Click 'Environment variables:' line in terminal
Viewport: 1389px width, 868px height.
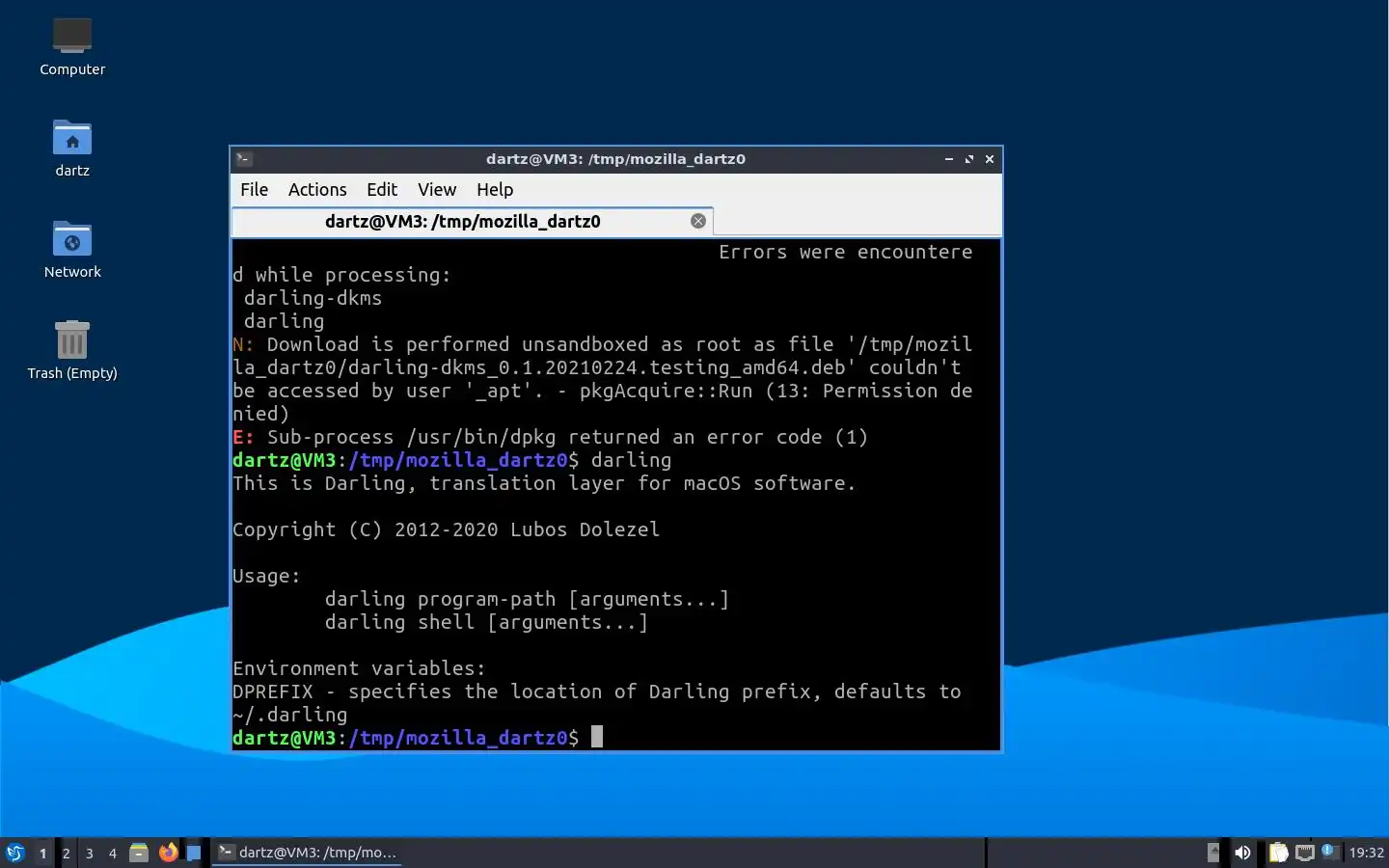(359, 668)
